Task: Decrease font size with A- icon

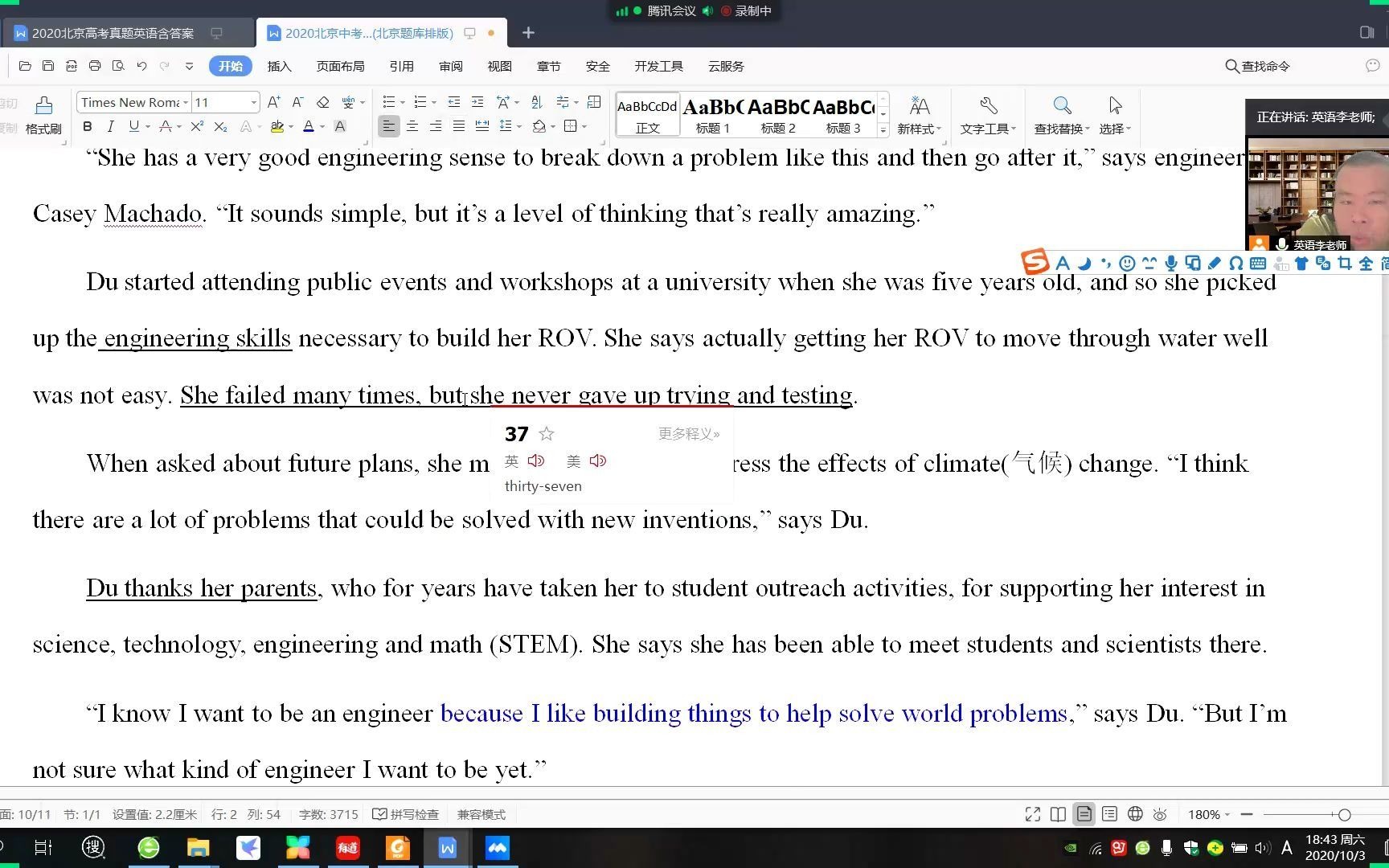Action: pos(297,102)
